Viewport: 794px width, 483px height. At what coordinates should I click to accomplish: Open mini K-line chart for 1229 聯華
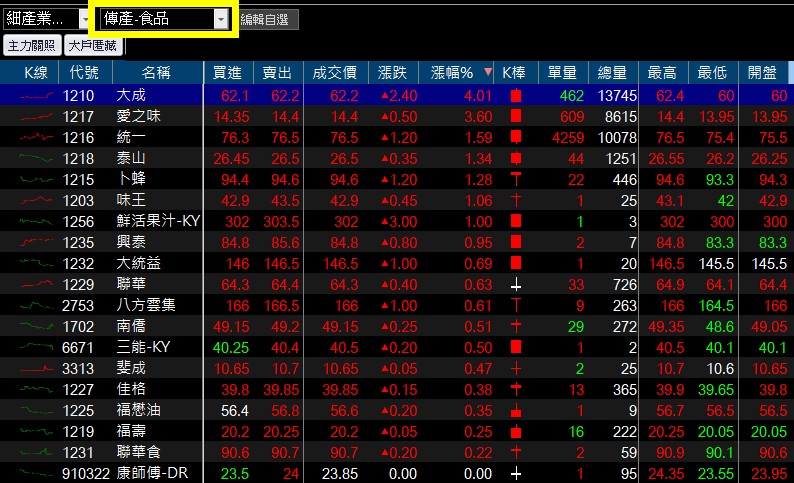tap(36, 285)
